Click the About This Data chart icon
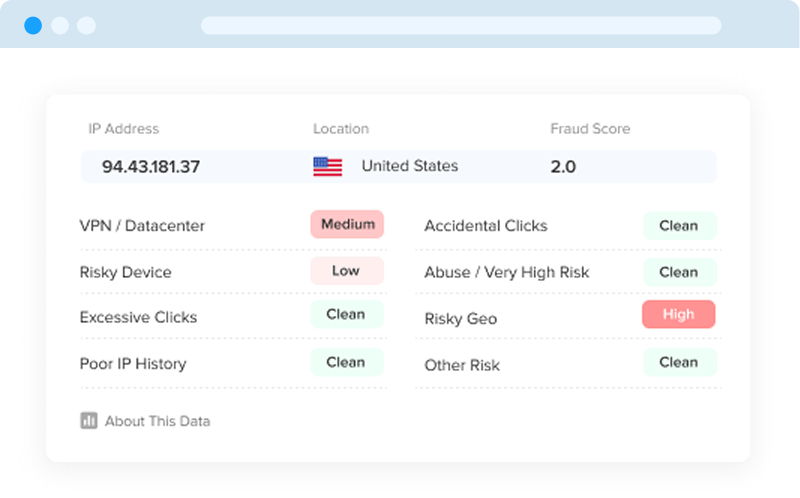Image resolution: width=800 pixels, height=498 pixels. coord(89,420)
